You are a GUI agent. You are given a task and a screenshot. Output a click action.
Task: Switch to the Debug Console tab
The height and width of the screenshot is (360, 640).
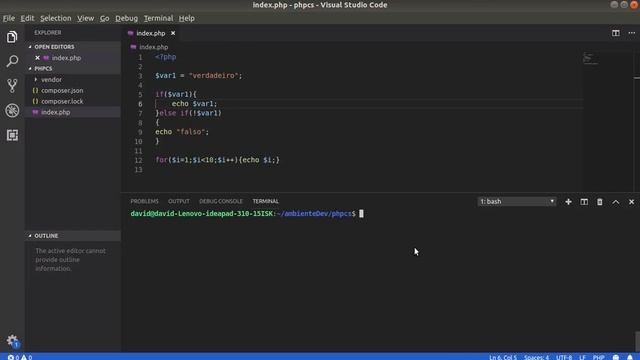pos(221,201)
